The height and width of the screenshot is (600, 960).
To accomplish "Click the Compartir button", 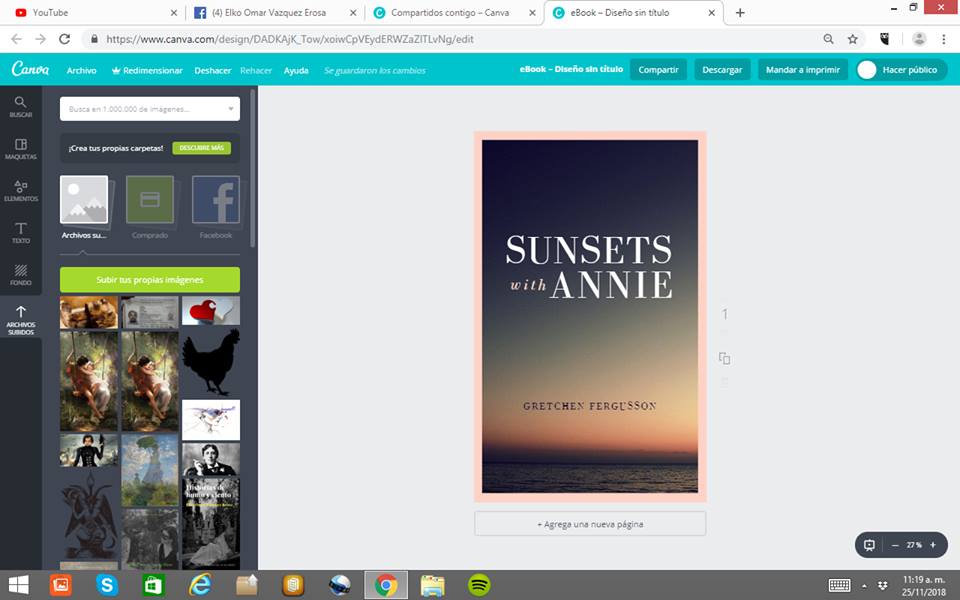I will (x=658, y=70).
